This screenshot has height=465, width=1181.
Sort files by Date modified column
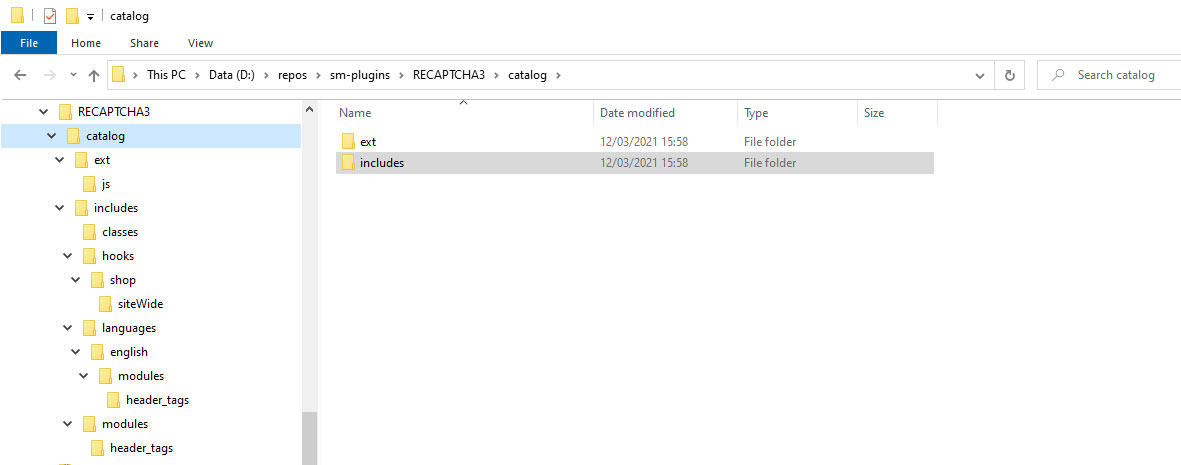coord(637,113)
